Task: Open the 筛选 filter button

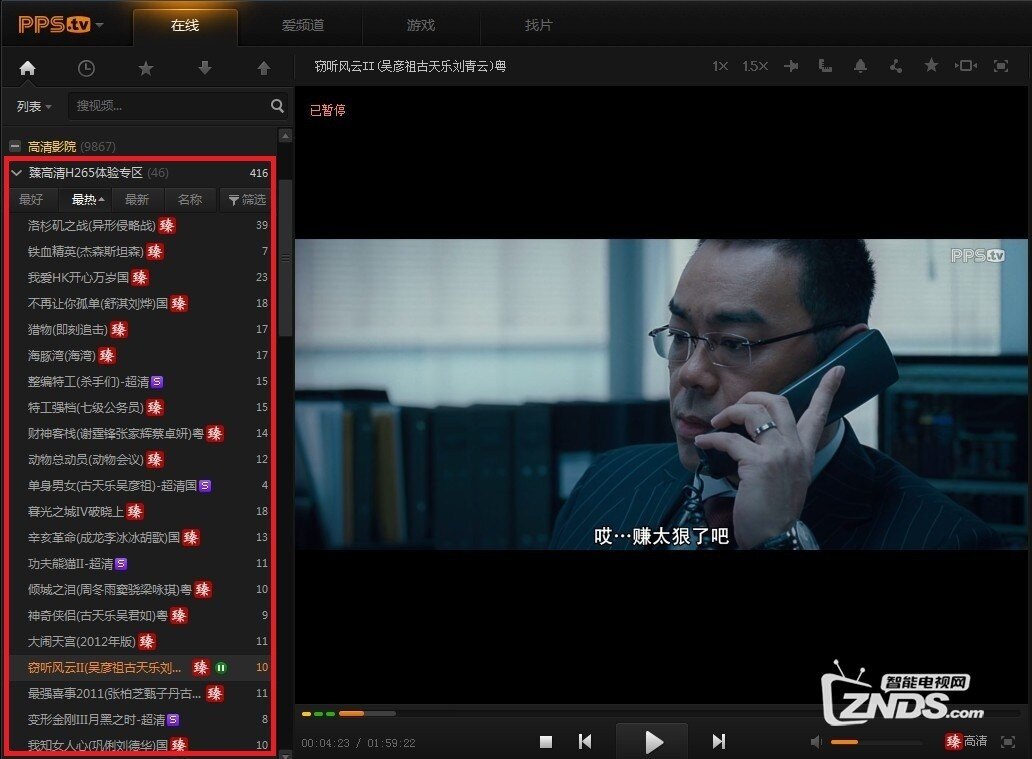Action: tap(247, 199)
